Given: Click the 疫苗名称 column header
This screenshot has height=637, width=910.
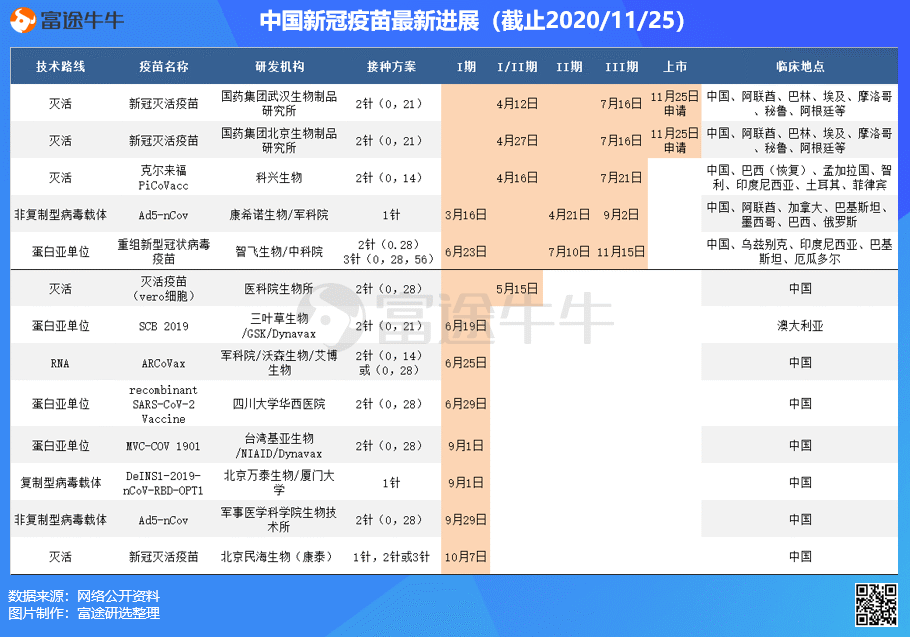Looking at the screenshot, I should 164,67.
